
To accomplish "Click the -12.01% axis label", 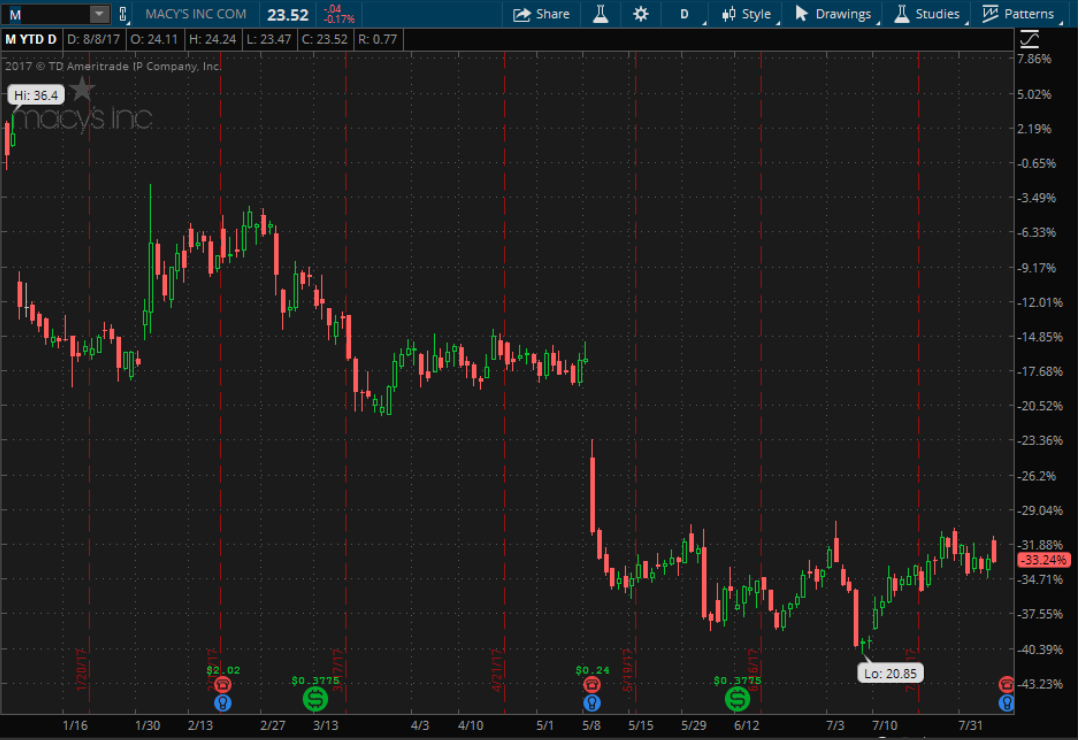I will (x=1040, y=302).
